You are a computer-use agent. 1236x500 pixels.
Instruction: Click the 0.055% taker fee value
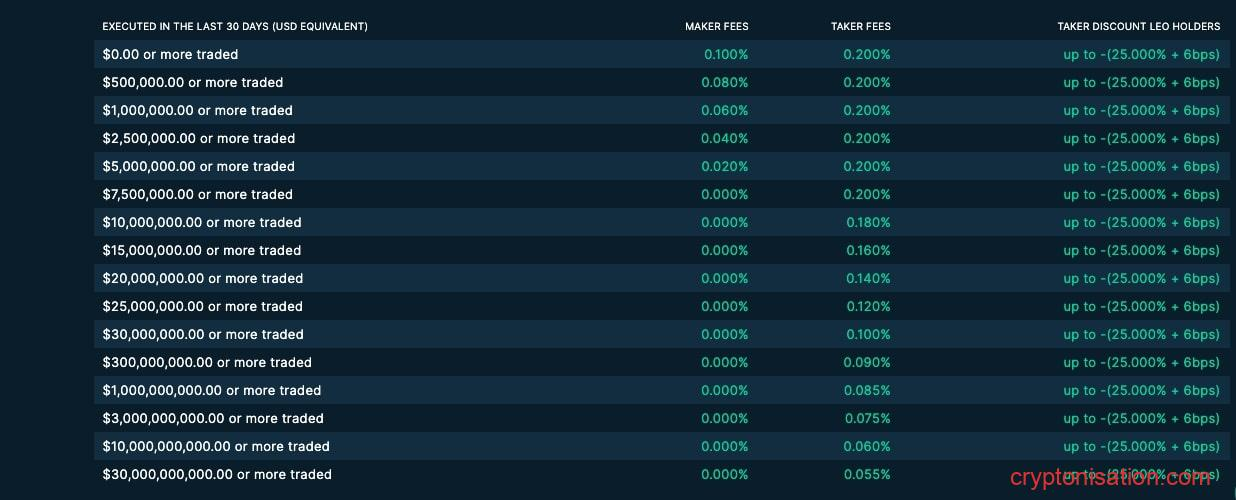coord(866,474)
